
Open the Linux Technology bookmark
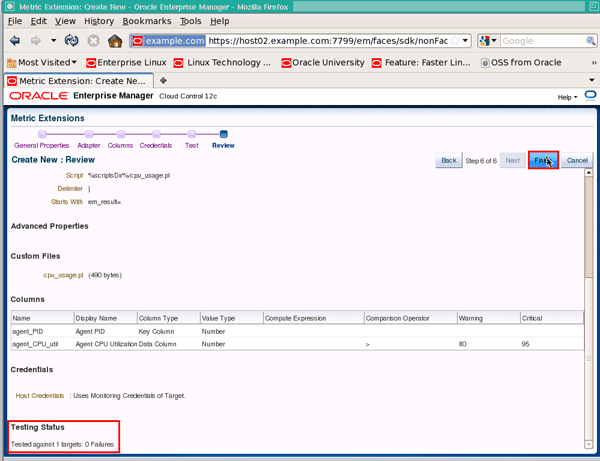pos(222,62)
